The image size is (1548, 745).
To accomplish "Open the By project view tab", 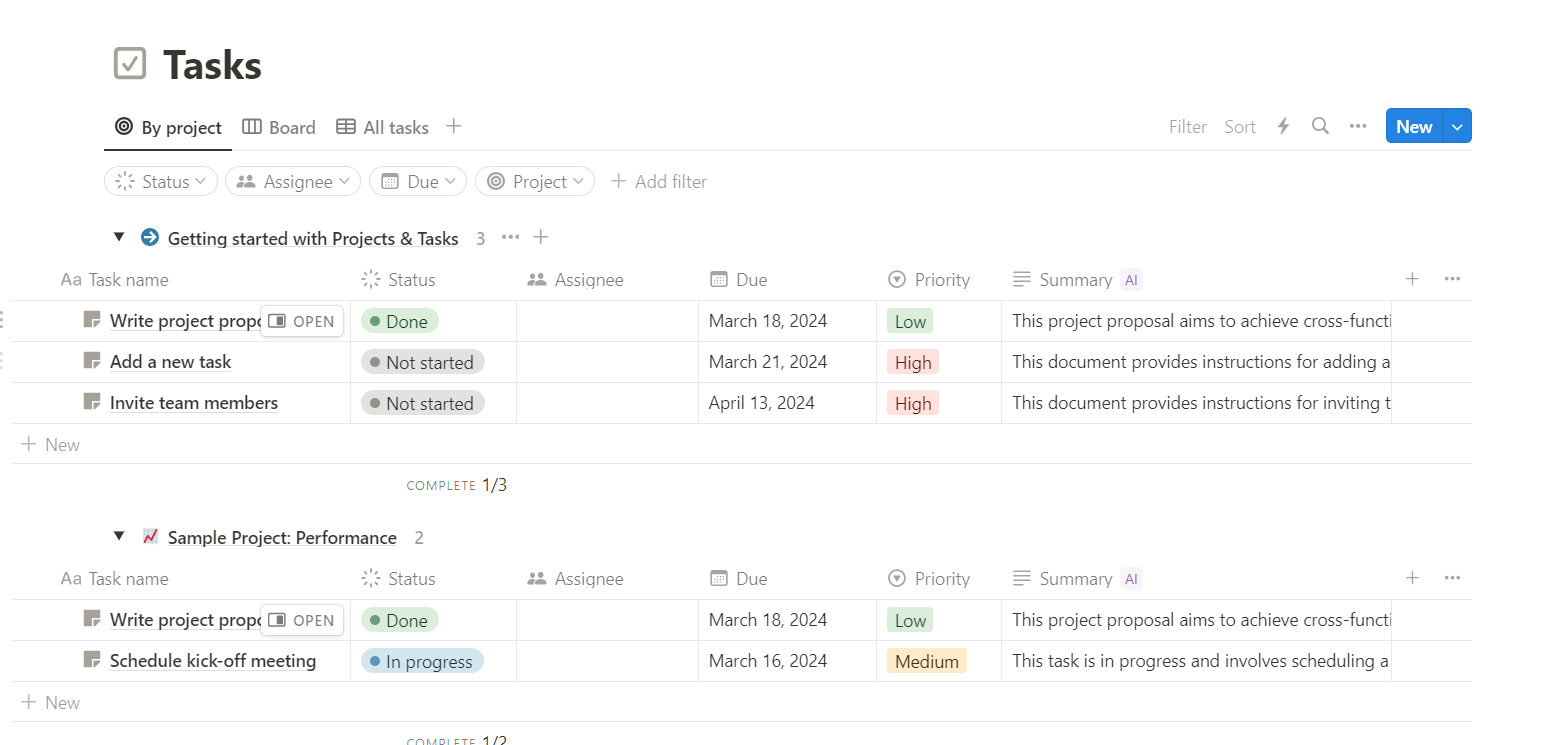I will click(168, 127).
